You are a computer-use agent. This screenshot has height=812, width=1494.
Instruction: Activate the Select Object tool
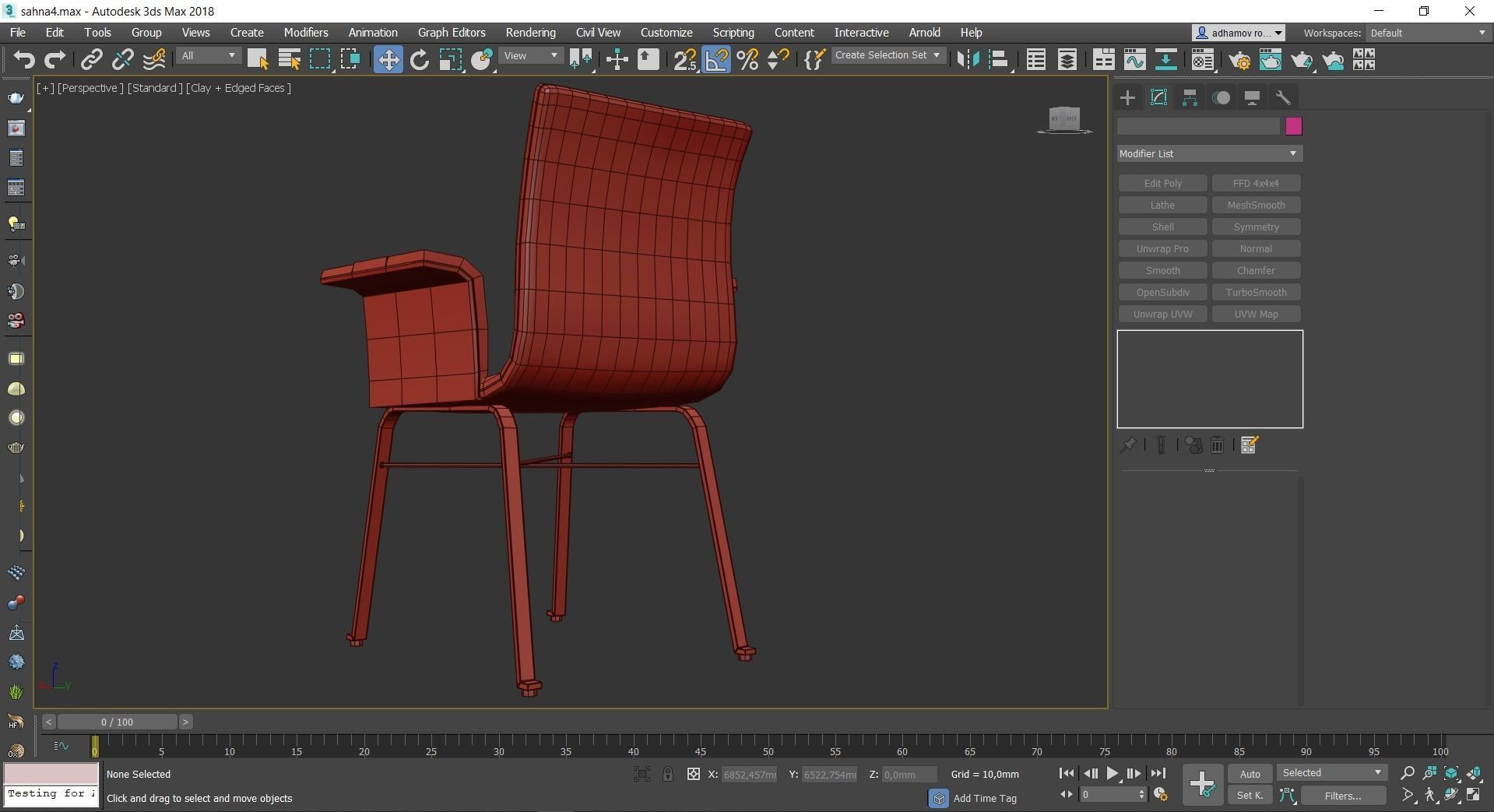pos(258,60)
